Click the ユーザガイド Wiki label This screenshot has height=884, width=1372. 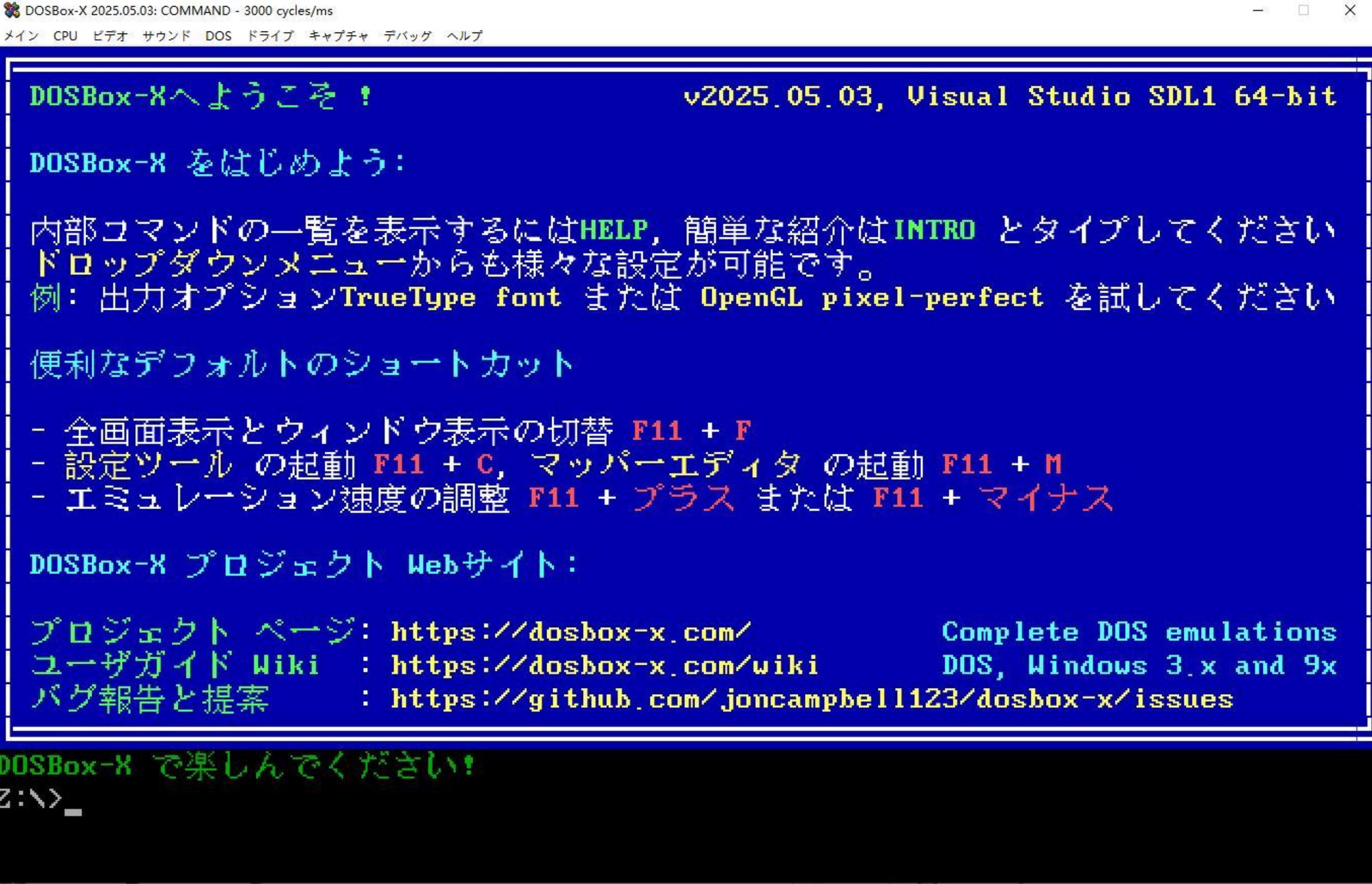click(175, 665)
